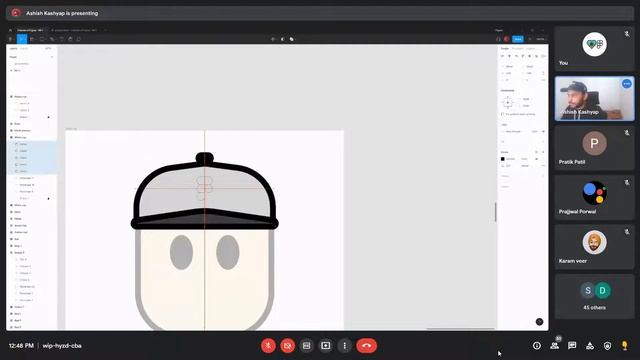
Task: Open the 45 others participant tile
Action: point(594,296)
